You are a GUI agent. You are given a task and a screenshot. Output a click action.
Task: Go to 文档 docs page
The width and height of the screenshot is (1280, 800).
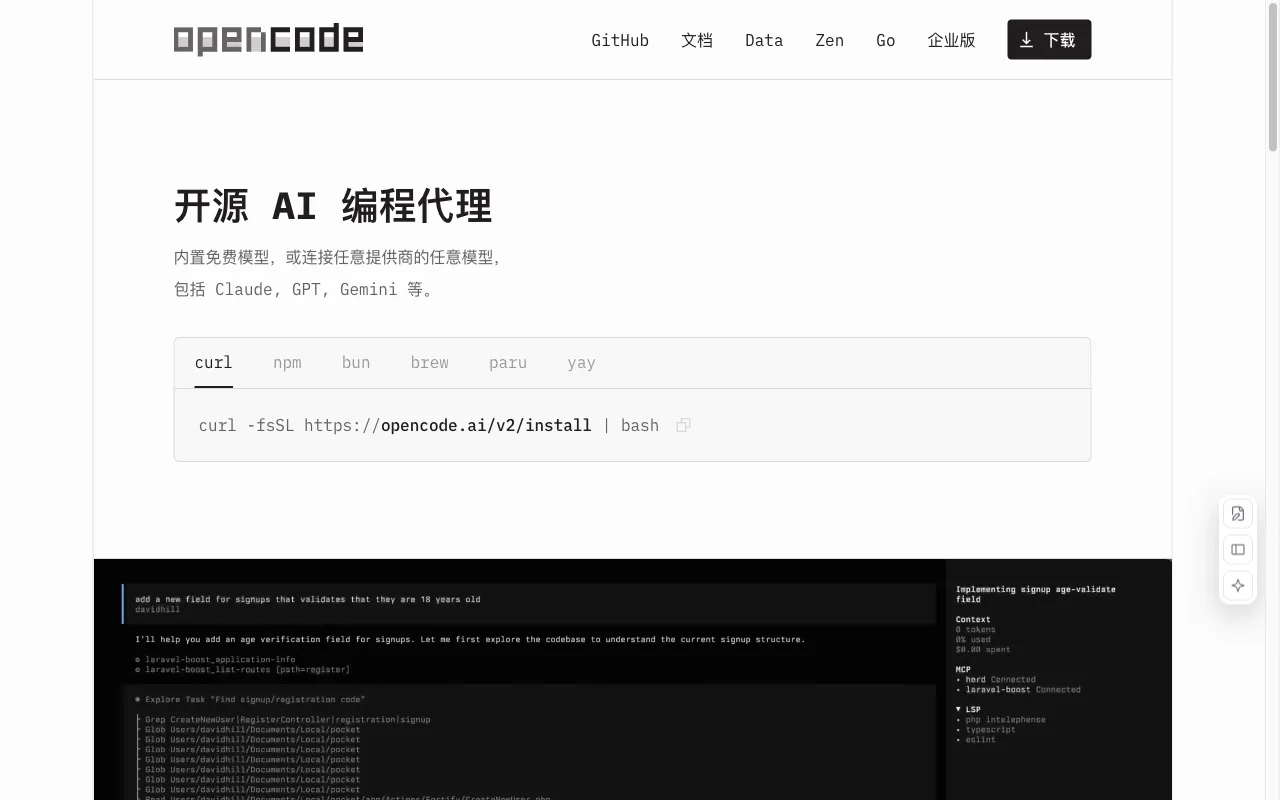(x=697, y=40)
